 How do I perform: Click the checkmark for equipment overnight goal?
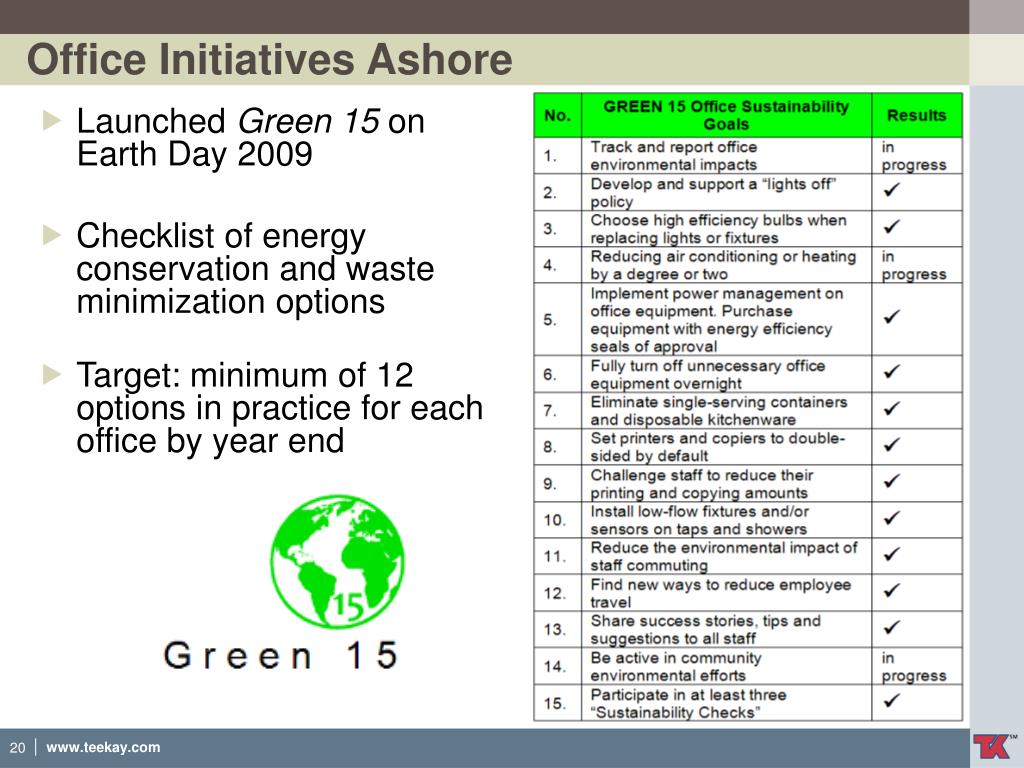891,372
